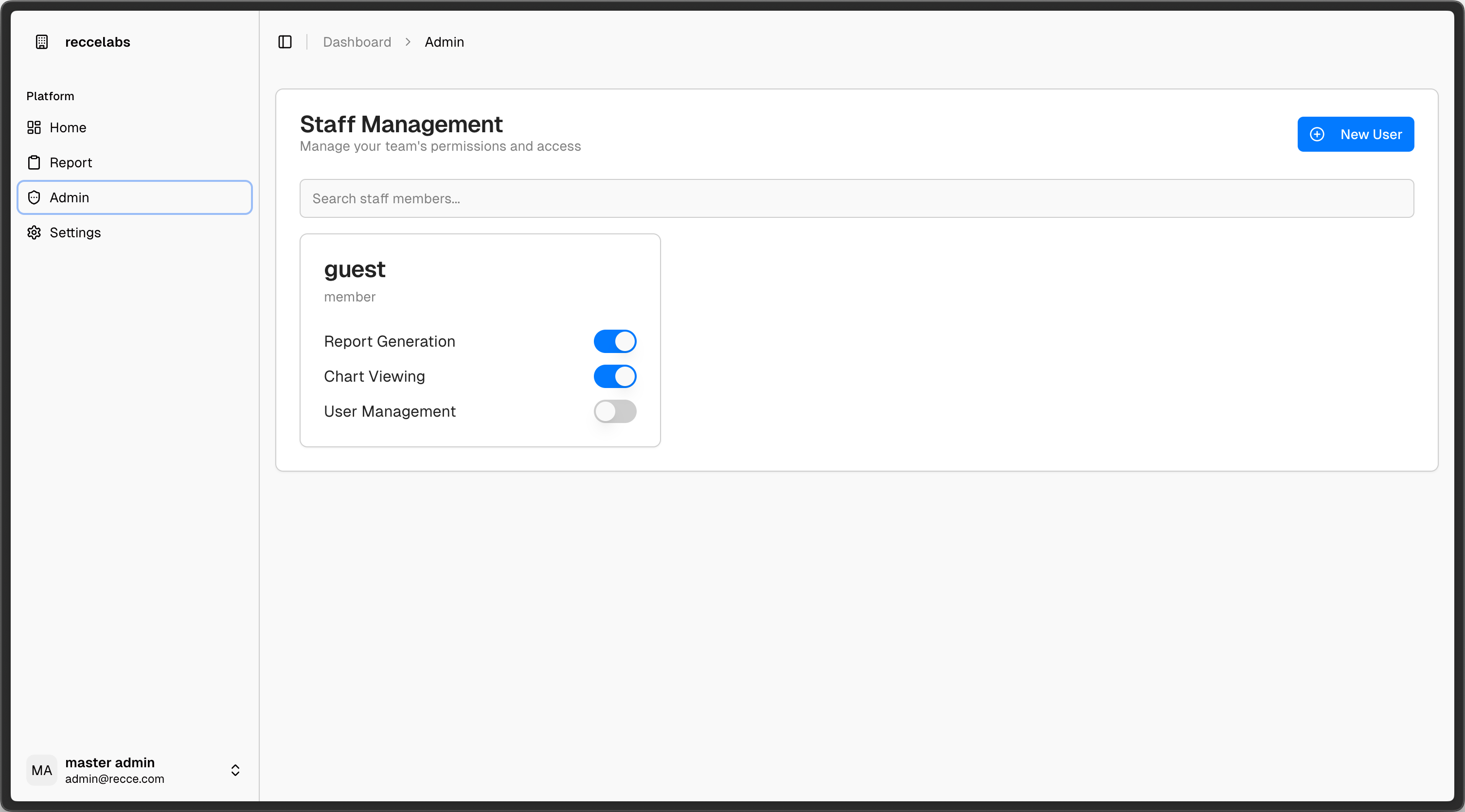Focus the Search staff members field
Screen dimensions: 1465x812
(x=856, y=198)
